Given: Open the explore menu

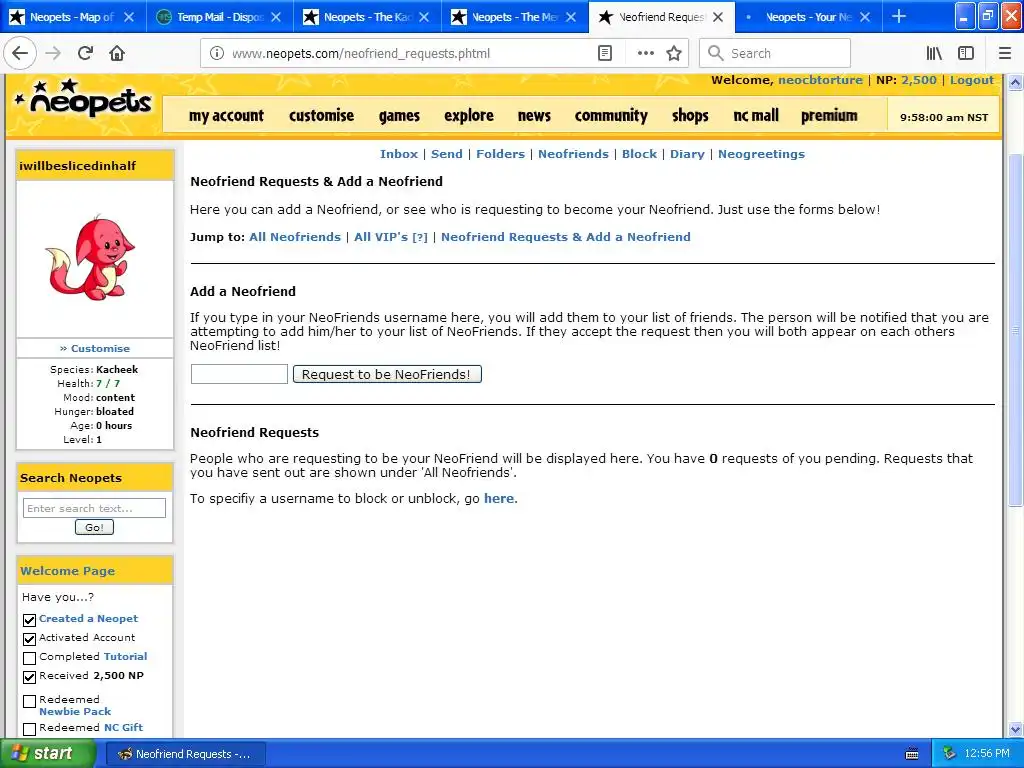Looking at the screenshot, I should (x=469, y=116).
